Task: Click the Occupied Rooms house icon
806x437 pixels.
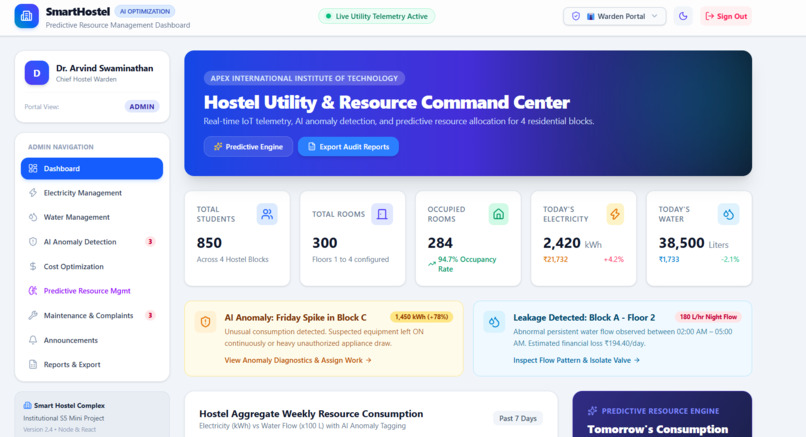Action: point(498,214)
